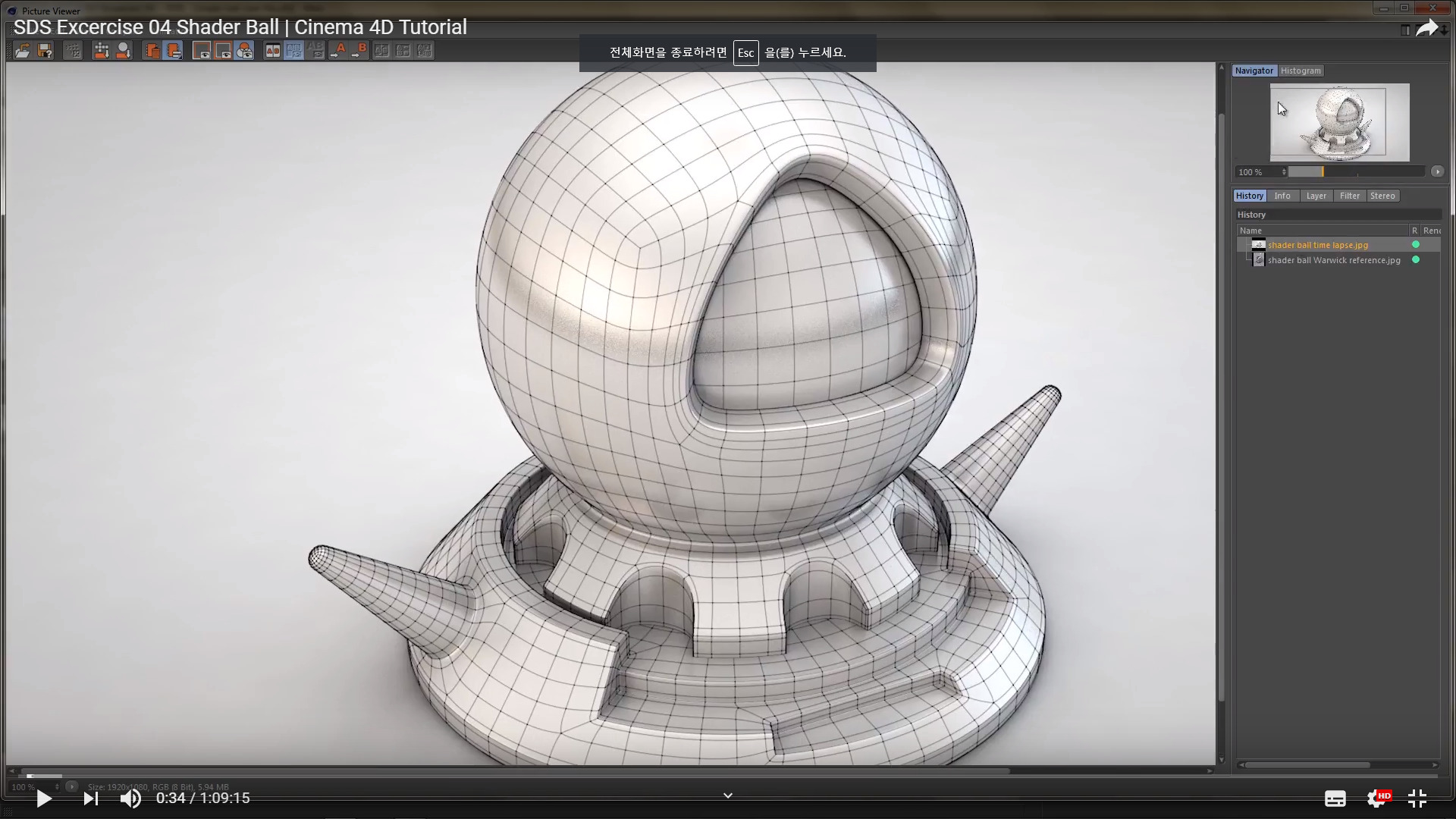Click green dot for time lapse.jpg
The height and width of the screenshot is (819, 1456).
click(x=1416, y=245)
